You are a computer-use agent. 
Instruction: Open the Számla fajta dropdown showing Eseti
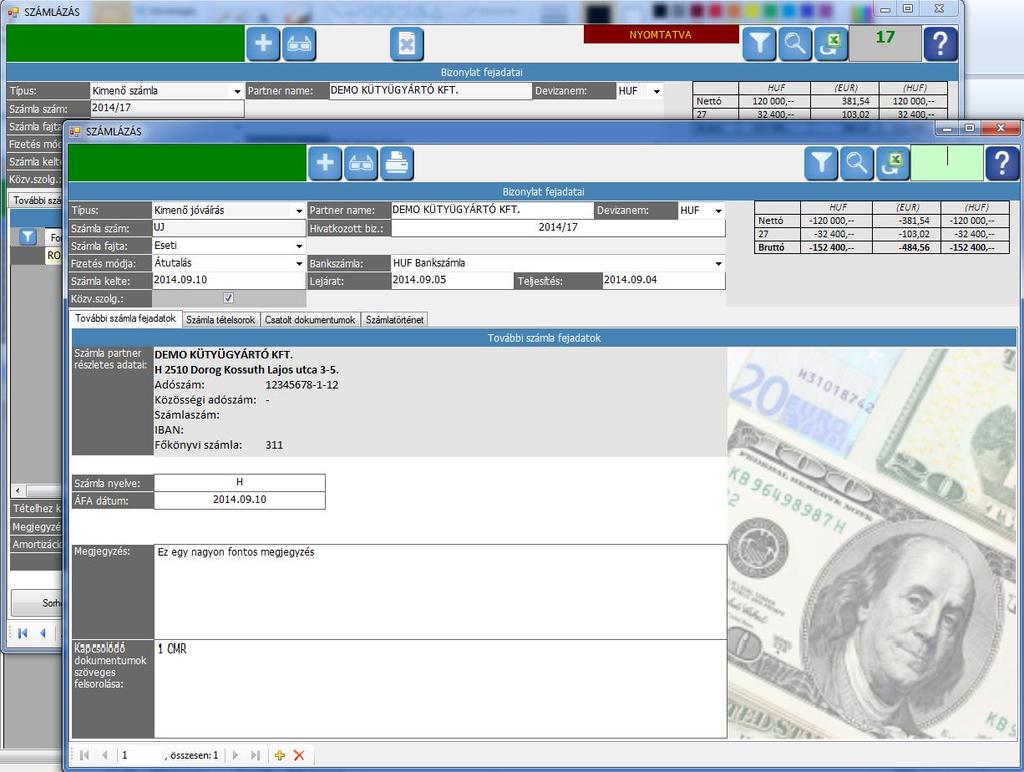[299, 246]
